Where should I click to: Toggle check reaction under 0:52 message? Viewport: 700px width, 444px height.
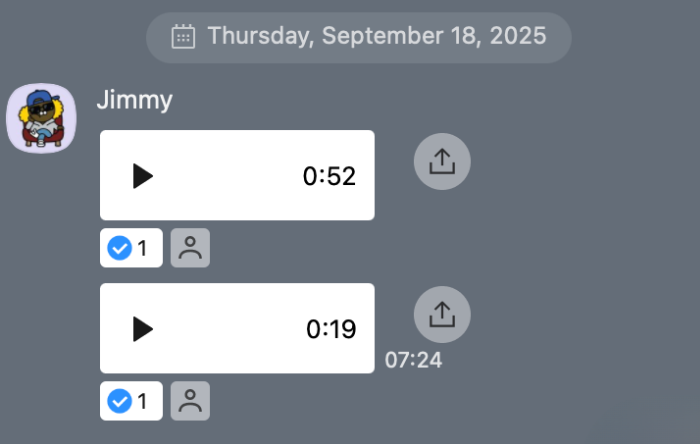coord(131,248)
